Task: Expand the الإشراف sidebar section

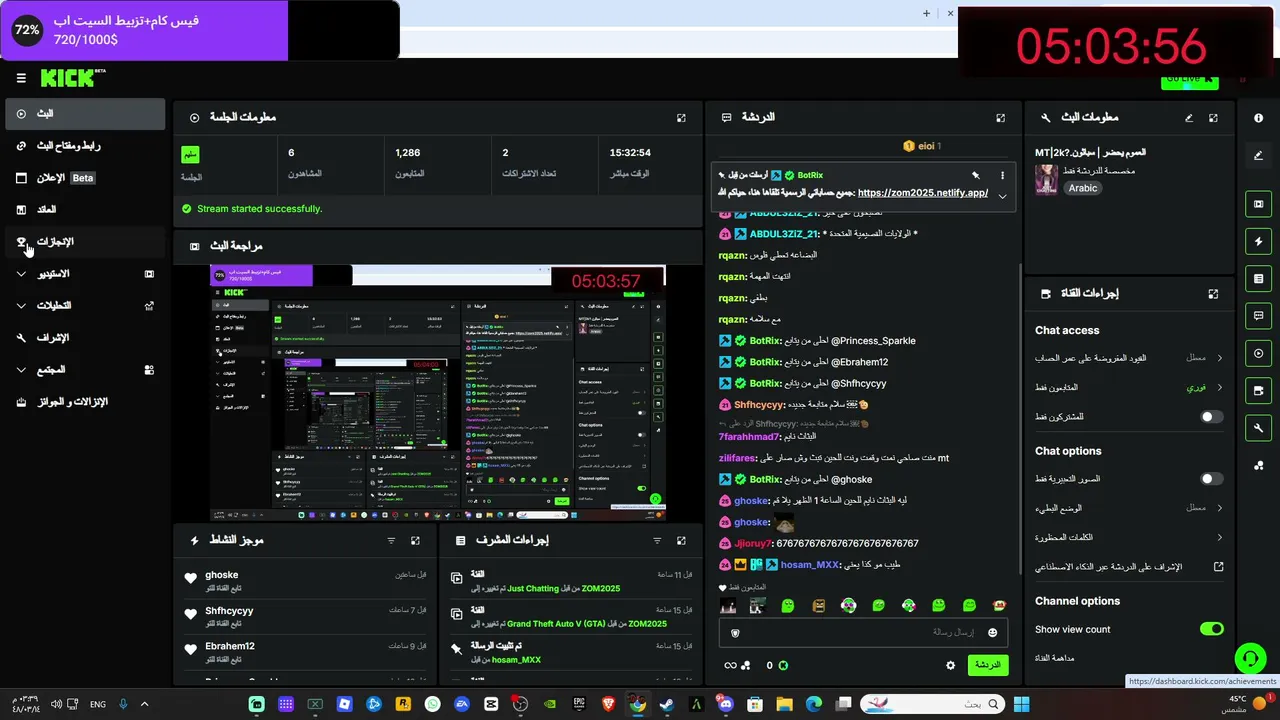Action: [84, 338]
